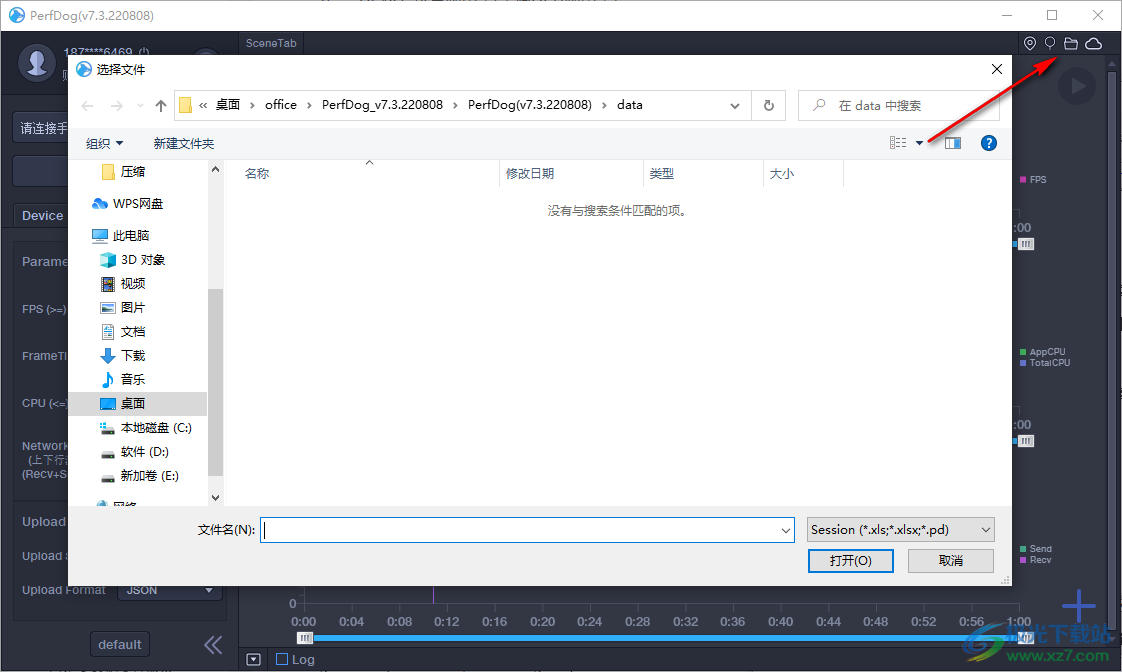Toggle the FPS legend item
The image size is (1122, 672).
(x=1033, y=180)
